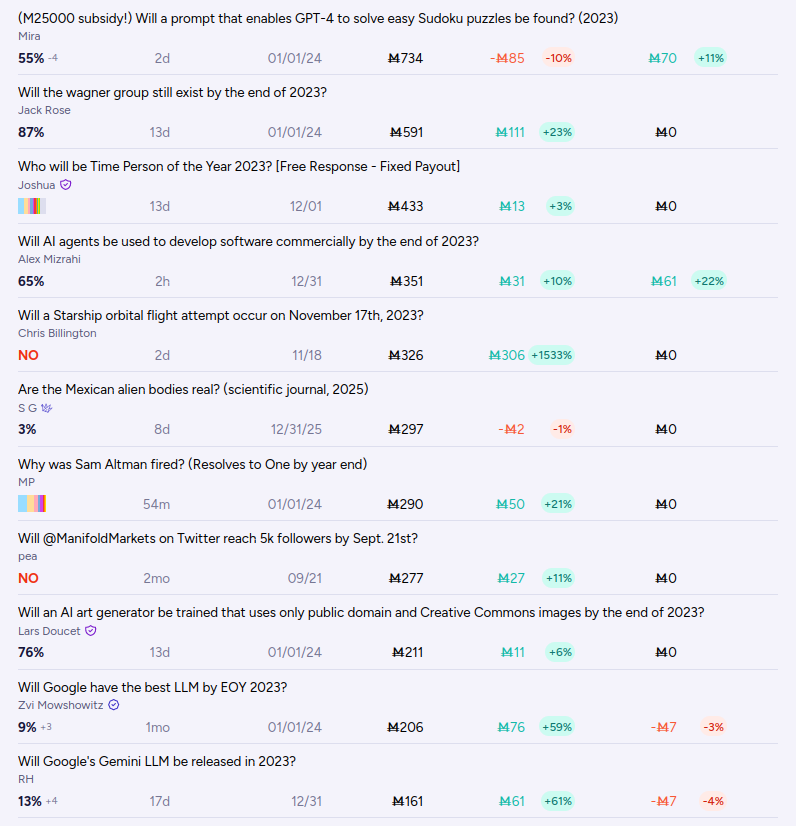796x826 pixels.
Task: Click the red NO resolution for ManifoldMarkets Twitter market
Action: pyautogui.click(x=28, y=578)
